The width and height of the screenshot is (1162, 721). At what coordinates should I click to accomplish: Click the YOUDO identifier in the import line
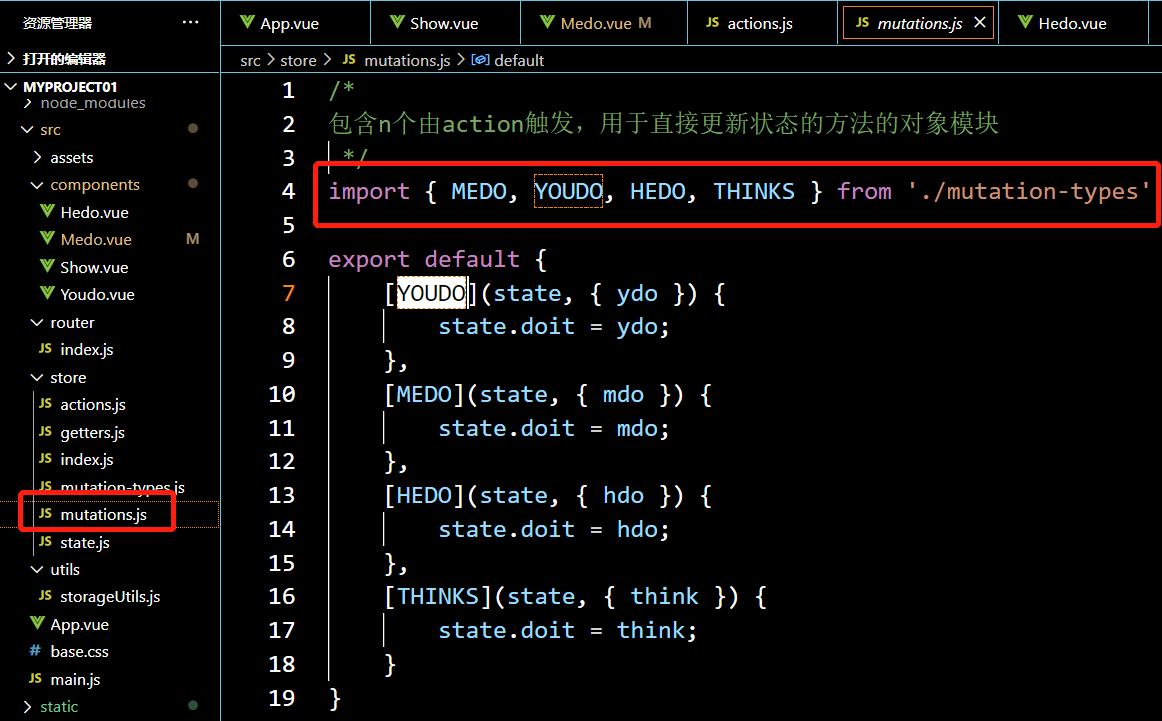568,191
